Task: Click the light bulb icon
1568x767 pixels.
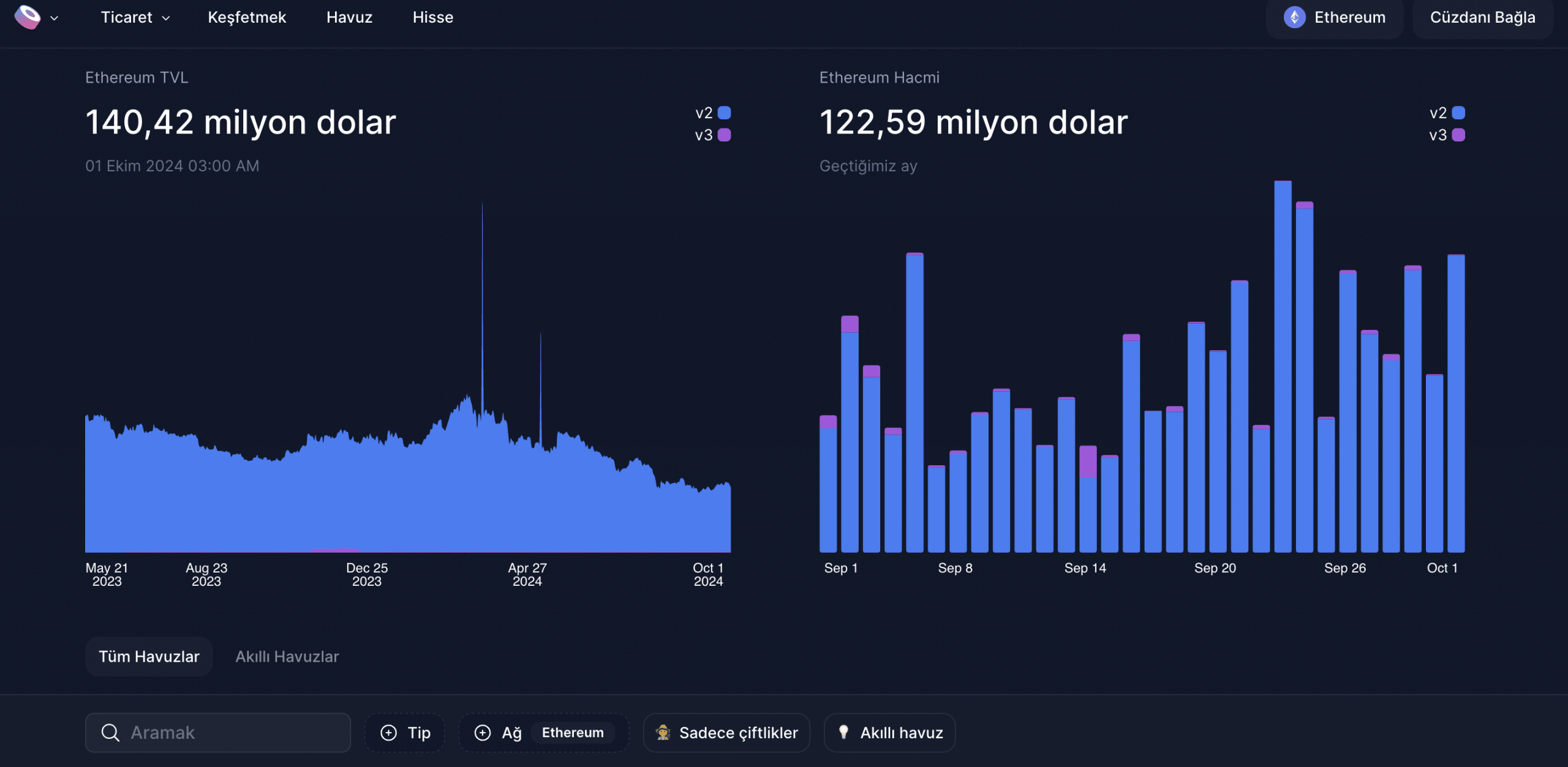Action: coord(843,732)
